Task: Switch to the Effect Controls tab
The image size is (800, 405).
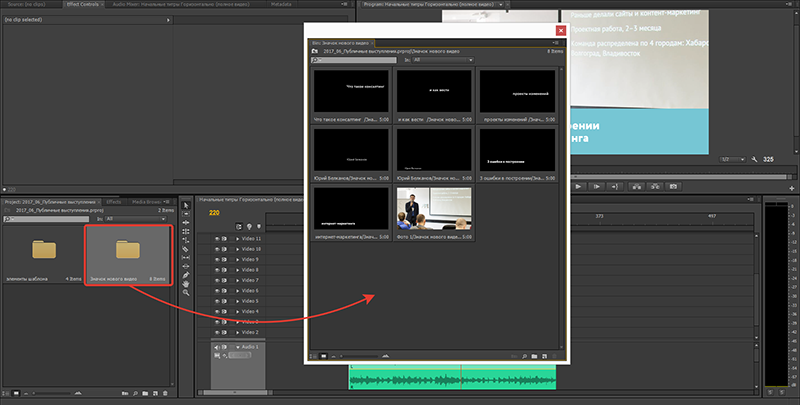Action: pyautogui.click(x=88, y=5)
